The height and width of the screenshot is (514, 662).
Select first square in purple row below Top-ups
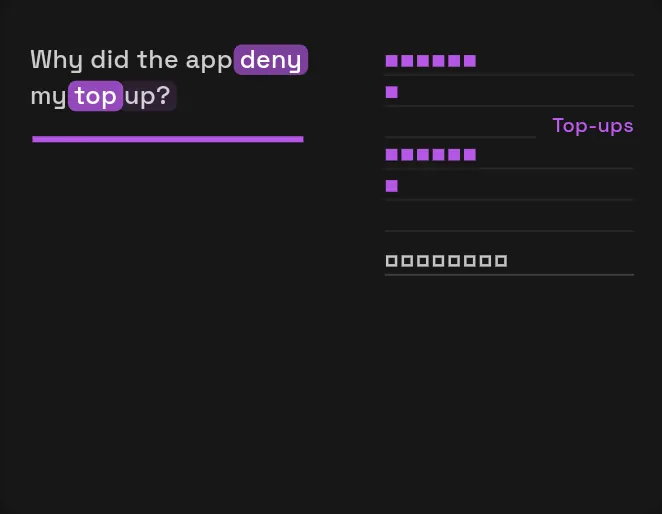391,155
